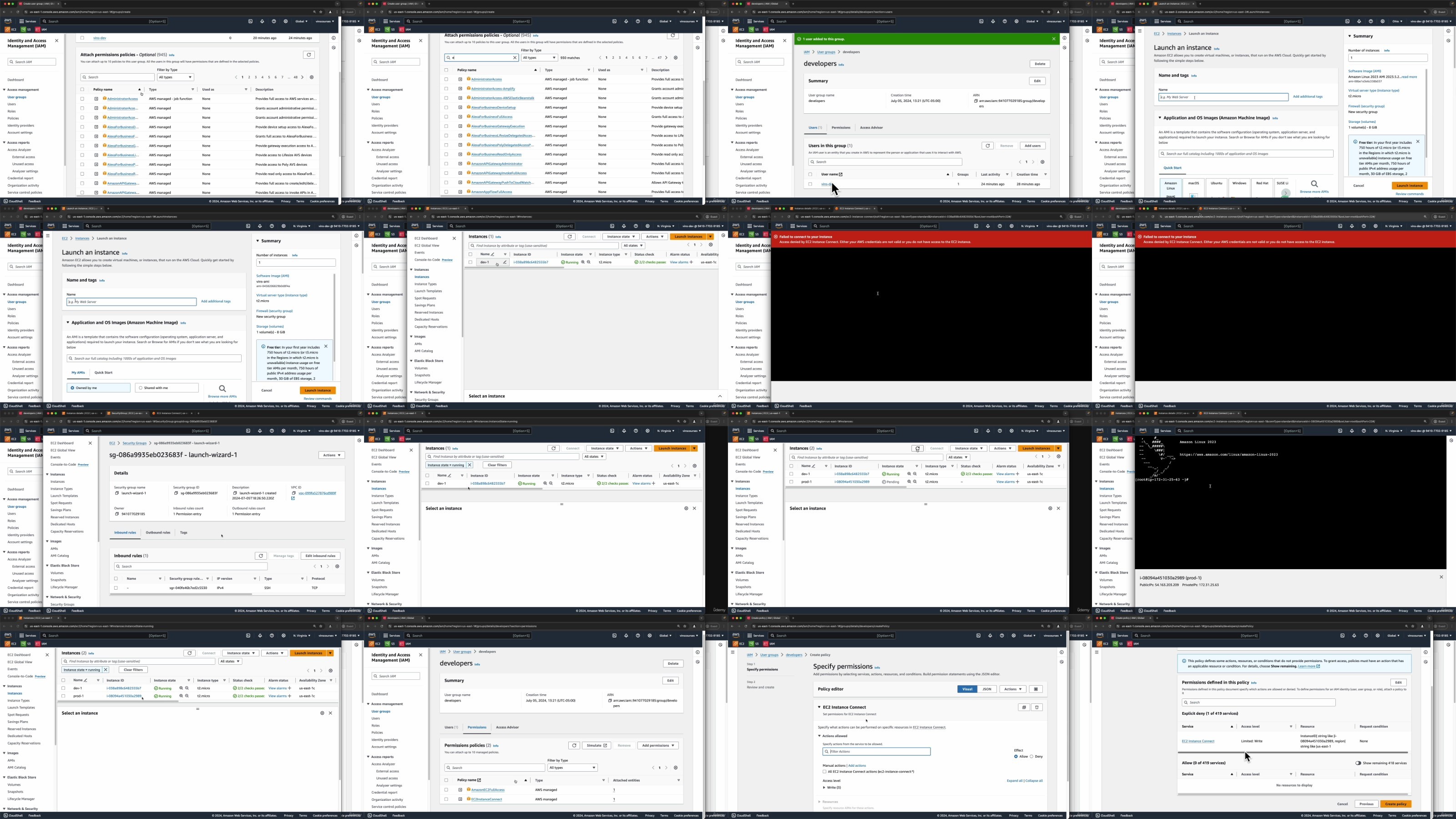Check All EC2 Instance Connect actions checkbox
The width and height of the screenshot is (1456, 819).
pyautogui.click(x=824, y=772)
